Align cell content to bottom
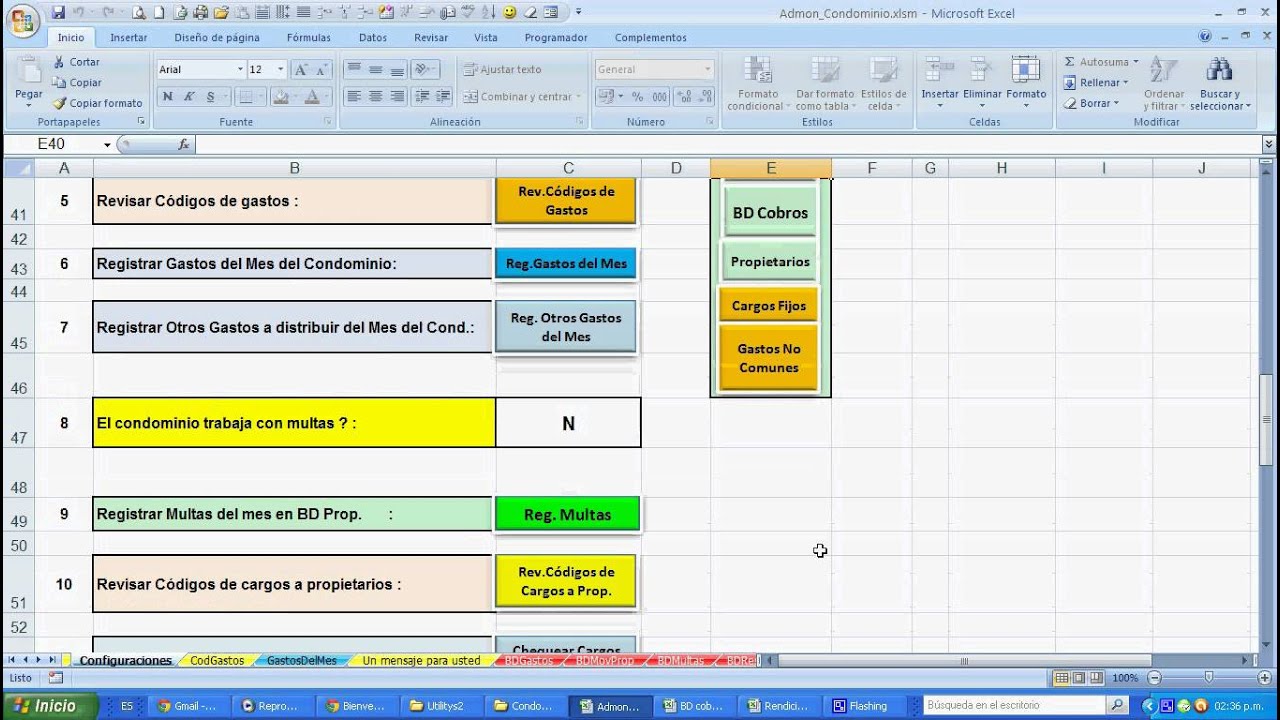 (x=397, y=70)
